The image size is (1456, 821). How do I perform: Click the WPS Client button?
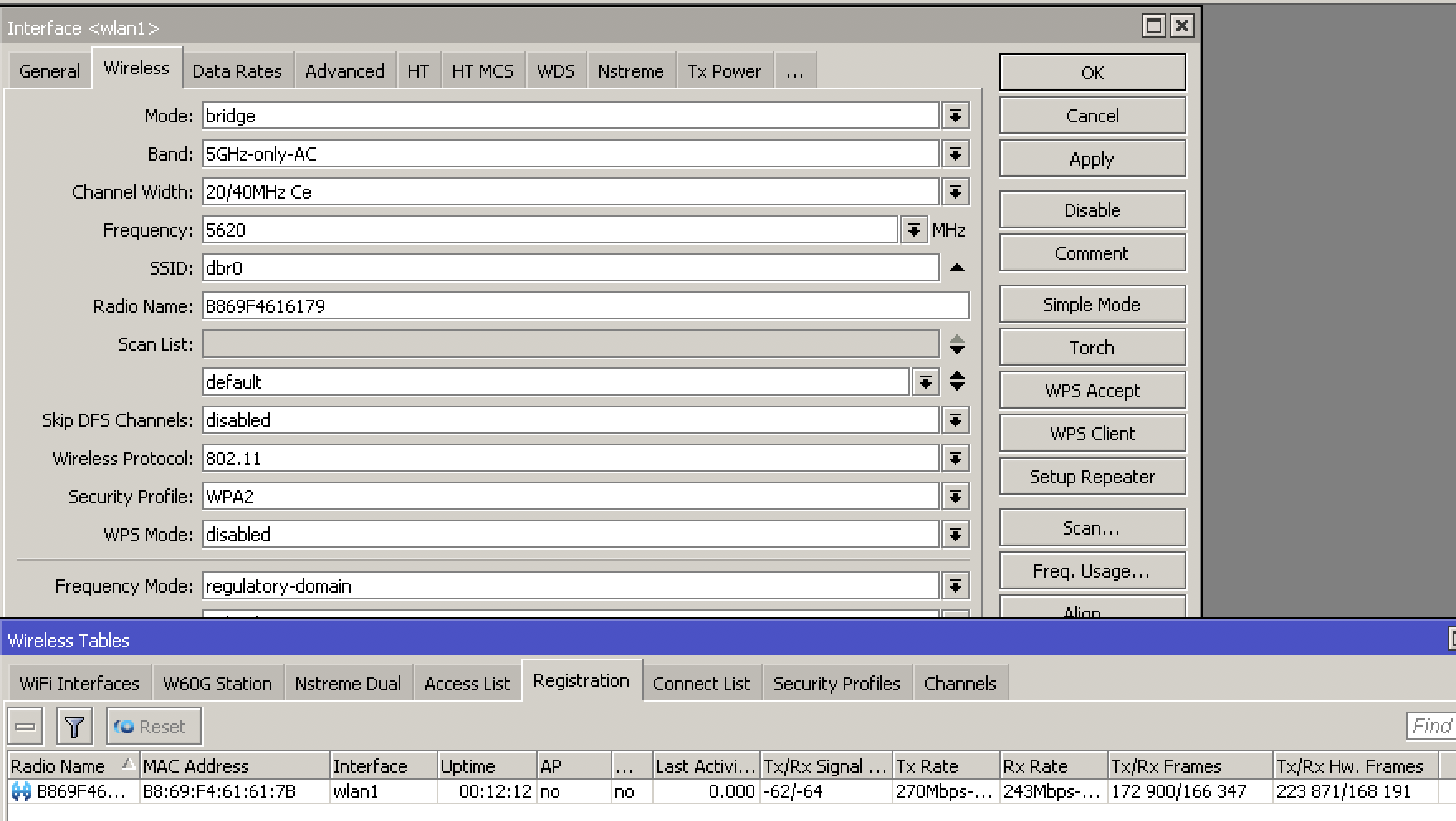point(1092,434)
